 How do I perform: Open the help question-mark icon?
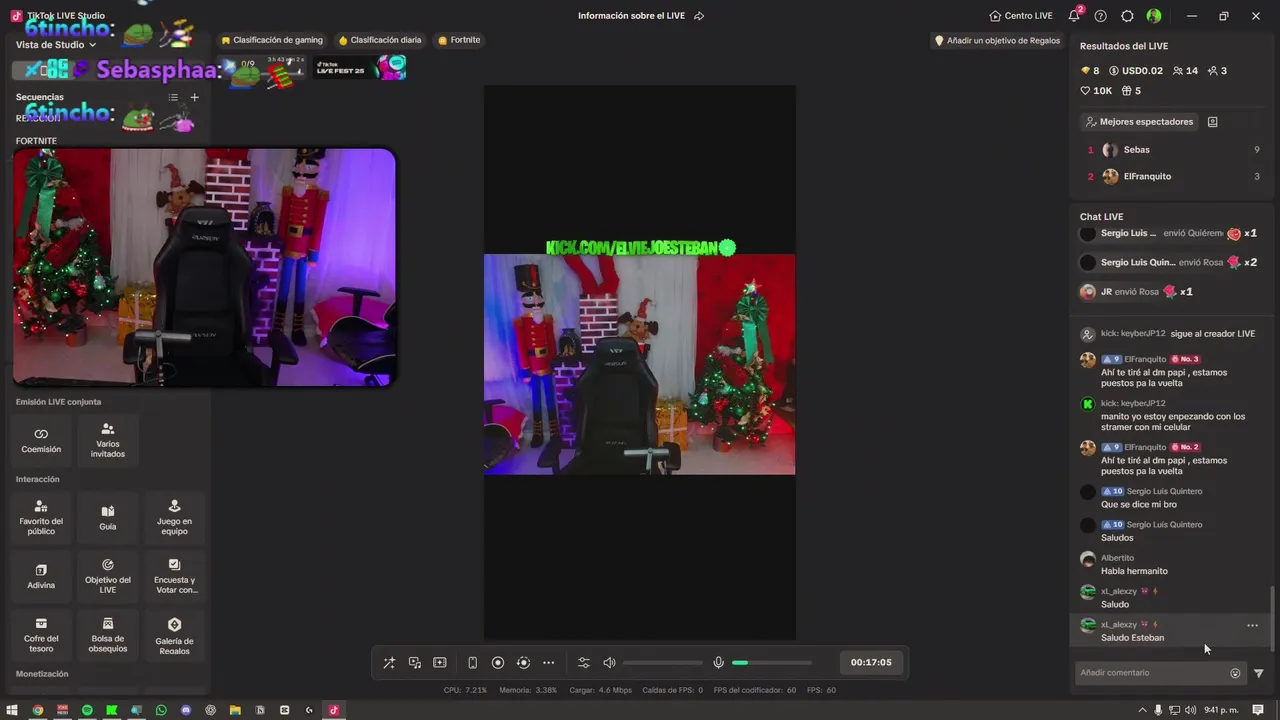(1101, 16)
